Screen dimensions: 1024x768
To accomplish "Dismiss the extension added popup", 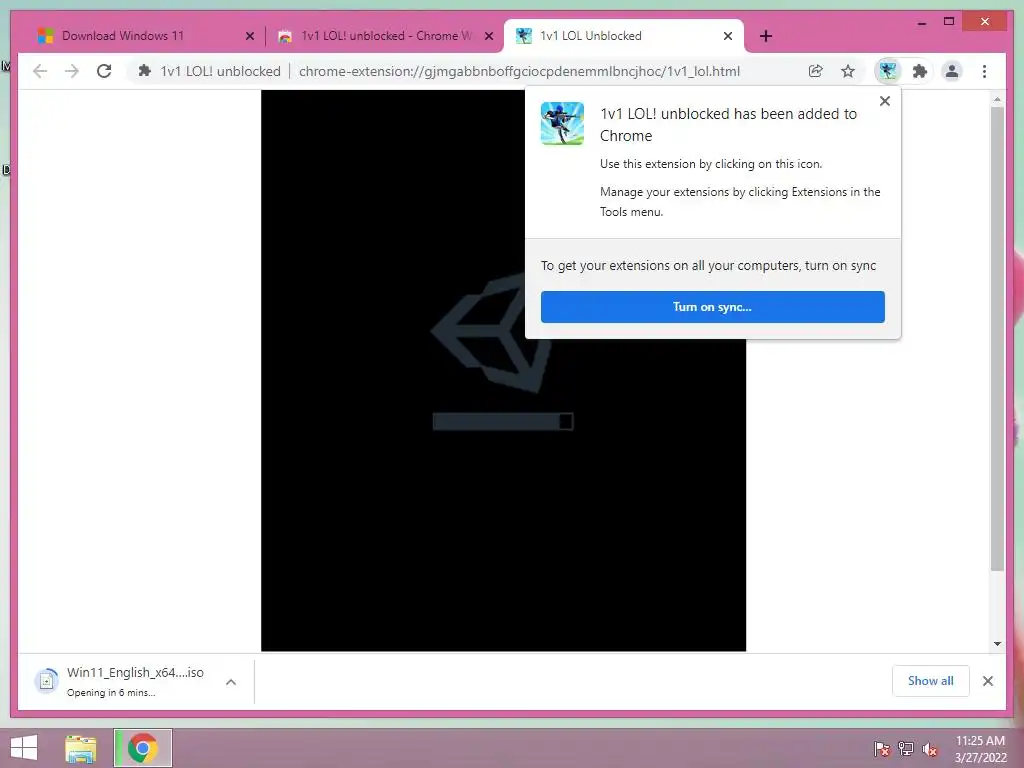I will (884, 101).
